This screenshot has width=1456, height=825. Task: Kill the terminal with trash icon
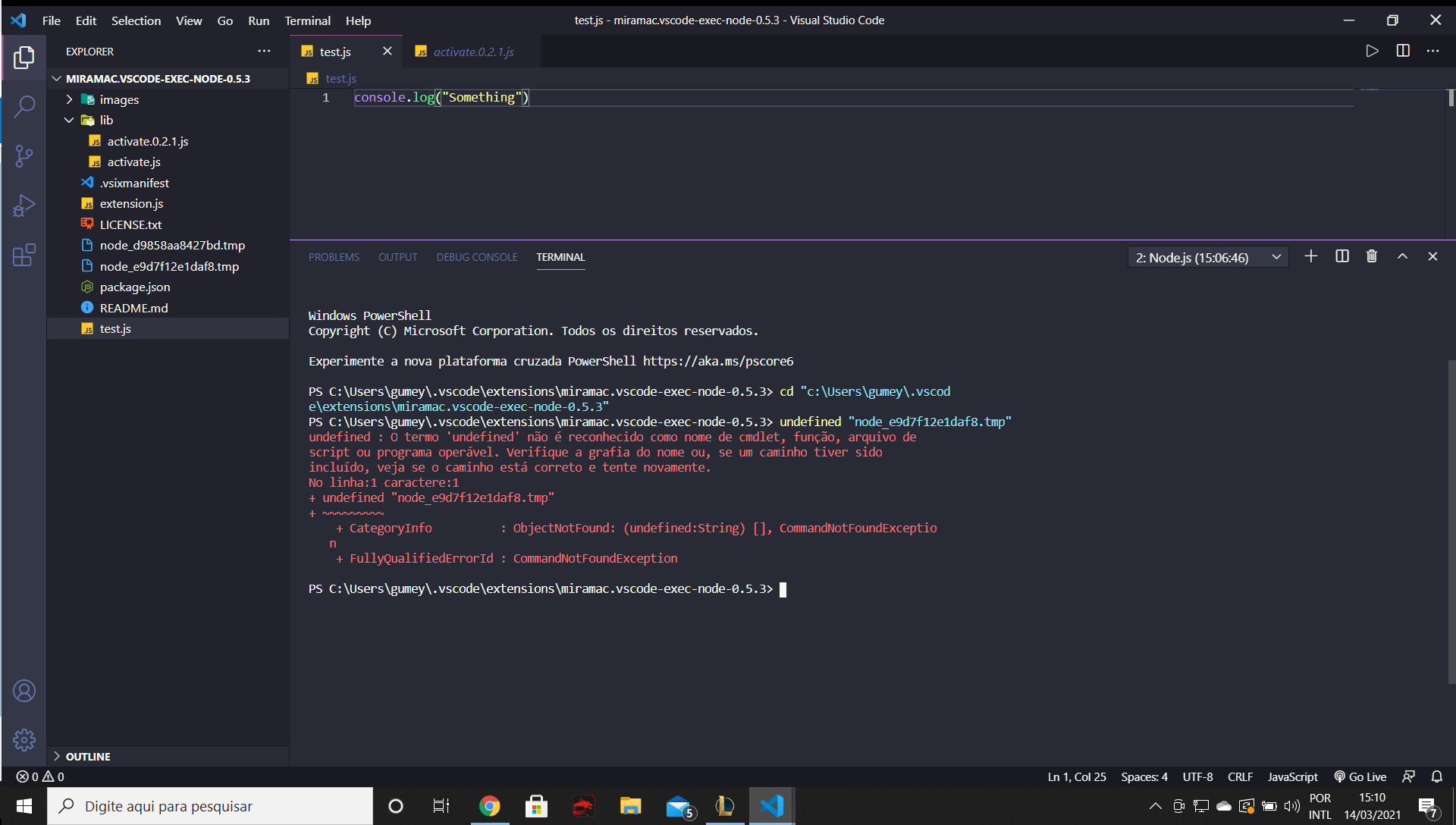click(1372, 256)
